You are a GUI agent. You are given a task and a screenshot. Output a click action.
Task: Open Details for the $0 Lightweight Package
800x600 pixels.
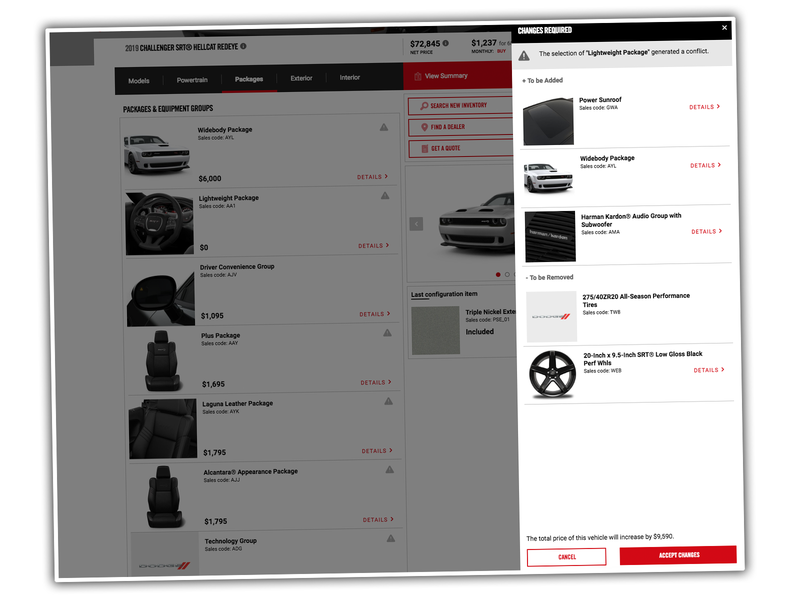(373, 245)
